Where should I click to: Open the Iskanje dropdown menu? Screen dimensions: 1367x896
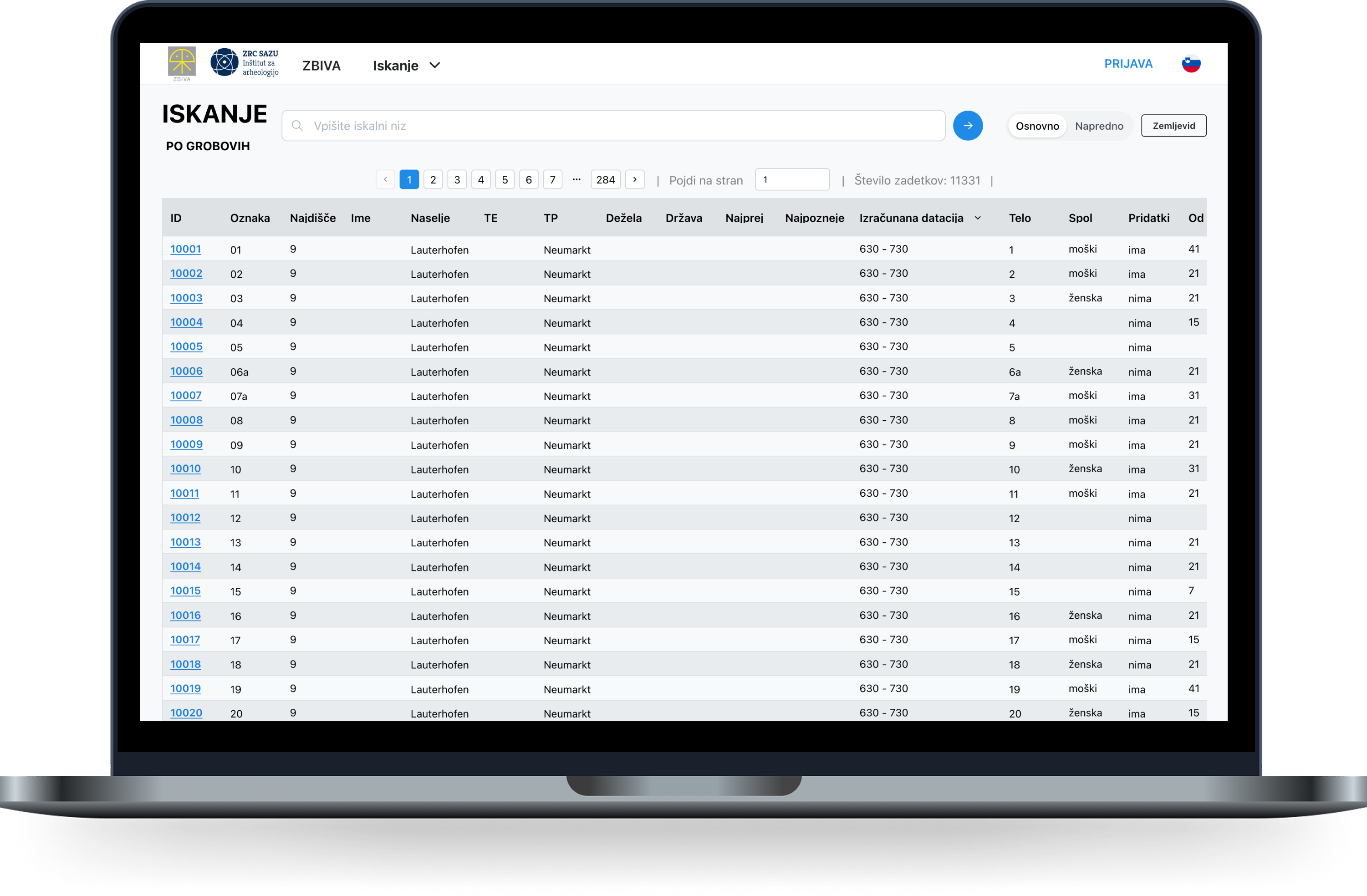tap(396, 66)
